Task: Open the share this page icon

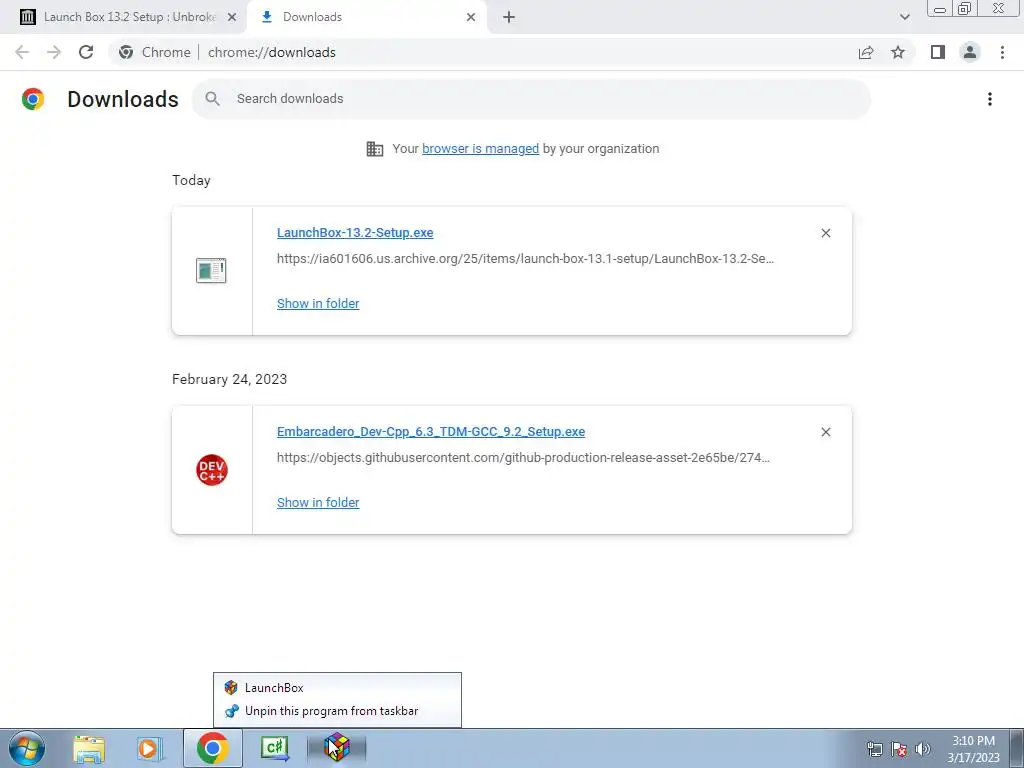Action: [866, 52]
